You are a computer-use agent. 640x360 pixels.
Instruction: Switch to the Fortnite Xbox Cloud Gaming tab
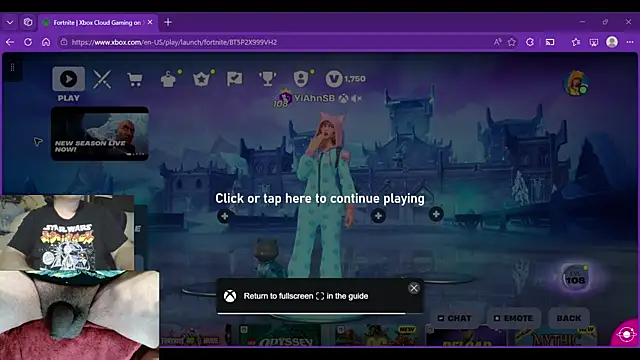tap(98, 22)
